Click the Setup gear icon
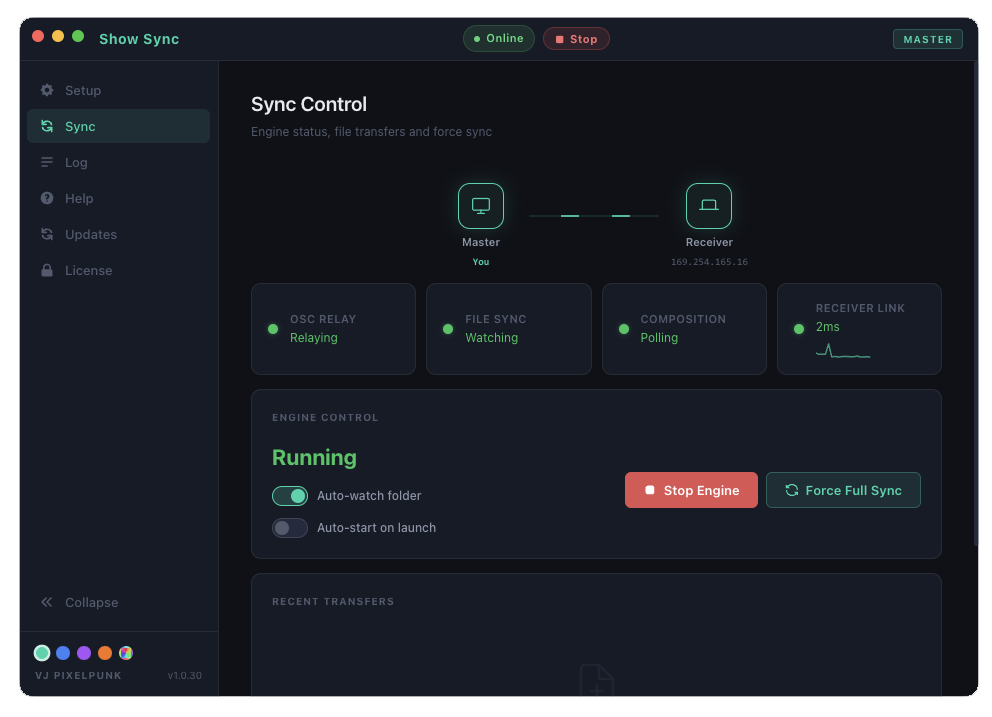992x717 pixels. point(47,90)
